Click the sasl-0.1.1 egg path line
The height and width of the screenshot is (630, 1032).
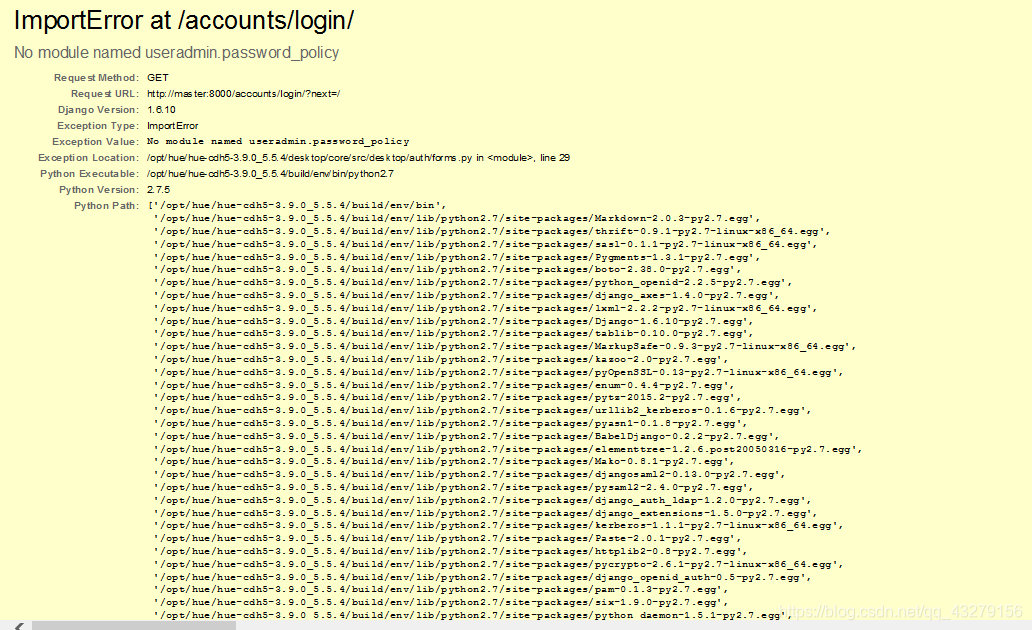click(485, 244)
